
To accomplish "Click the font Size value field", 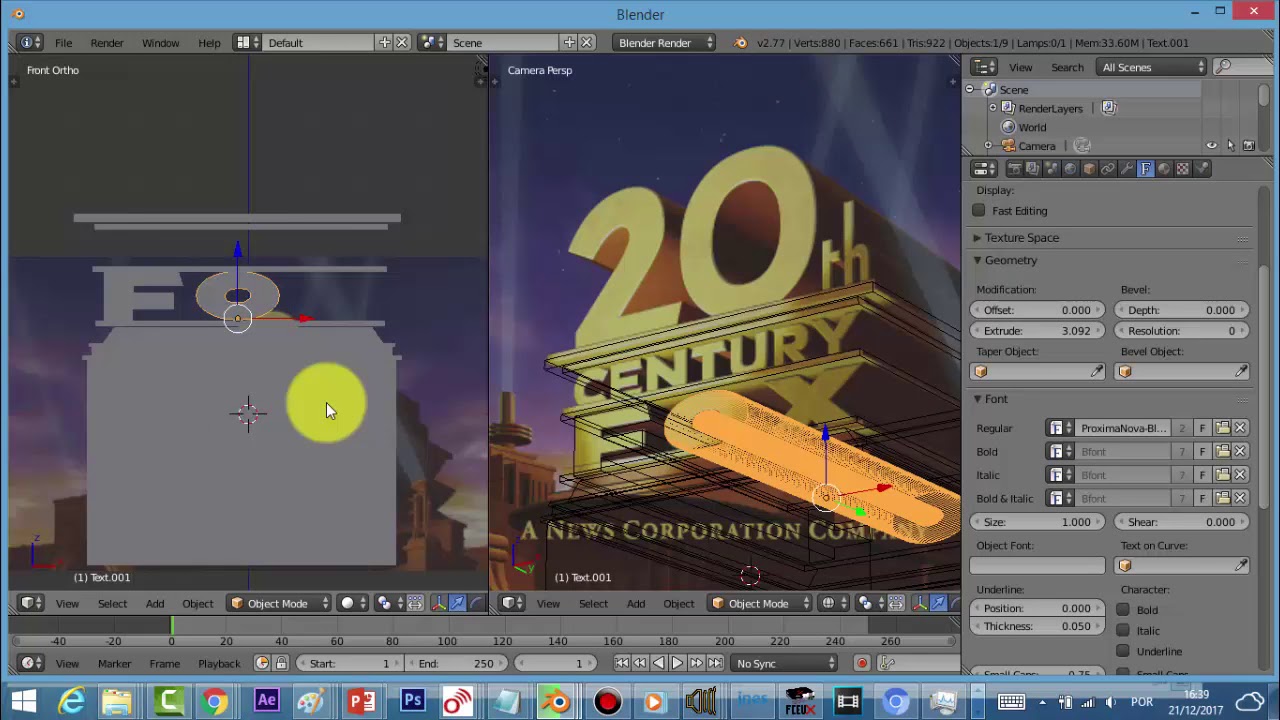I will (1037, 522).
